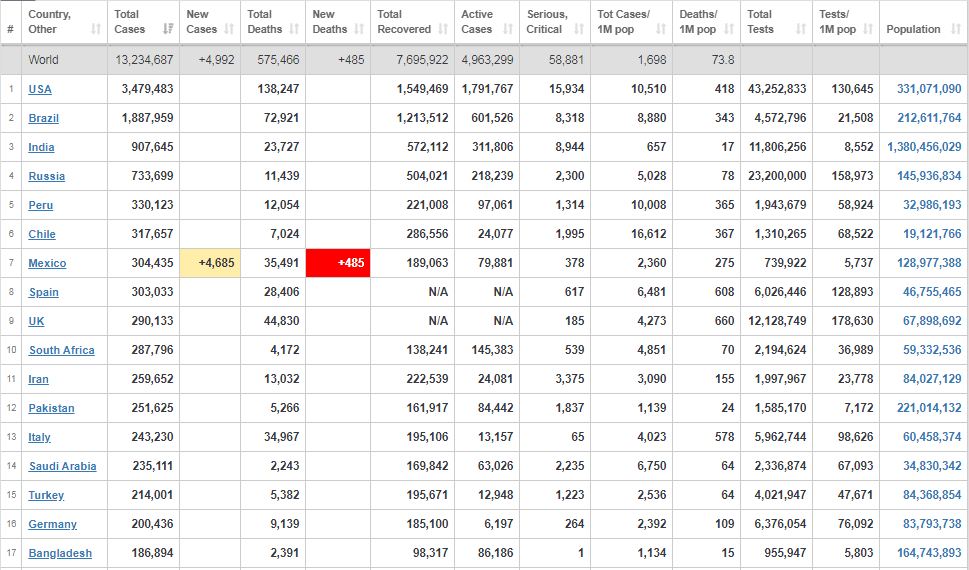Select South Africa active cases value 145,383
The width and height of the screenshot is (969, 570).
[x=492, y=351]
